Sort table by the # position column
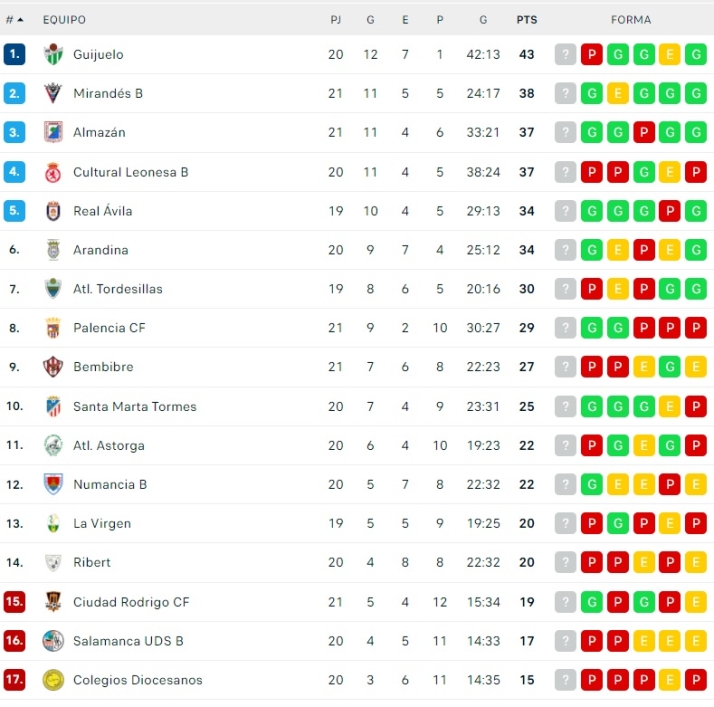This screenshot has width=714, height=707. point(14,20)
